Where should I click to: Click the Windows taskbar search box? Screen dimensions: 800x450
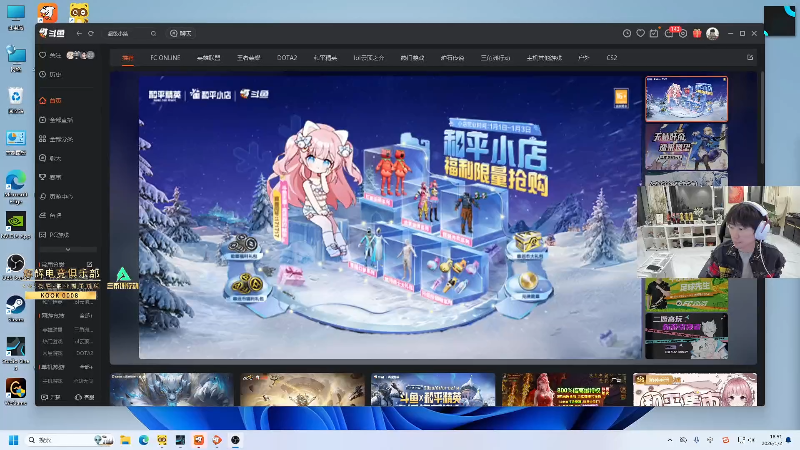click(x=70, y=440)
